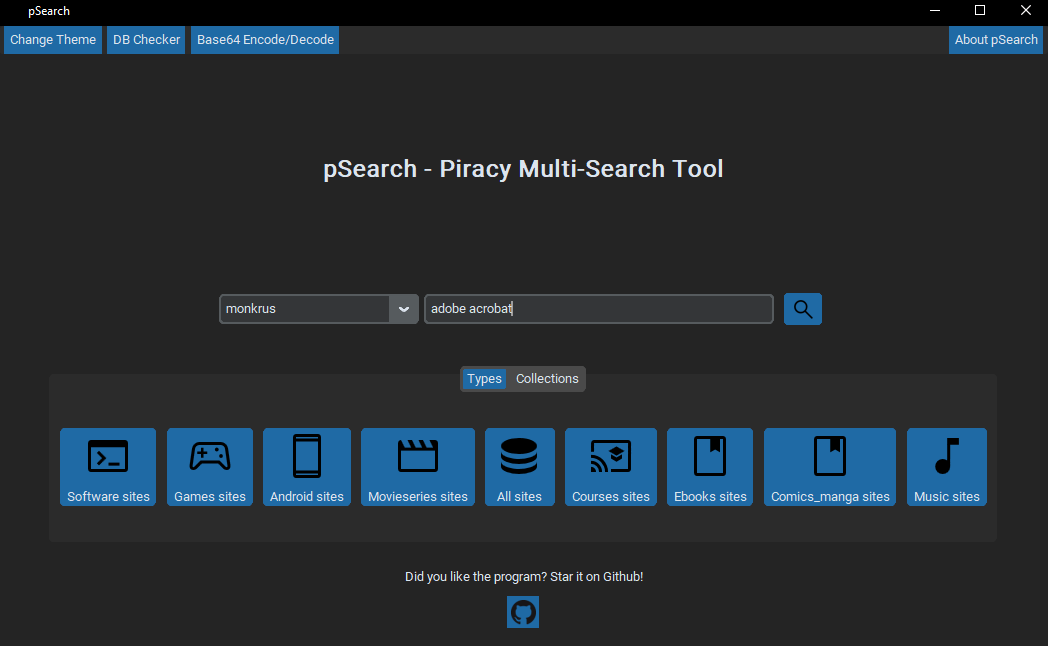Viewport: 1048px width, 646px height.
Task: Switch to the Types tab
Action: click(484, 379)
